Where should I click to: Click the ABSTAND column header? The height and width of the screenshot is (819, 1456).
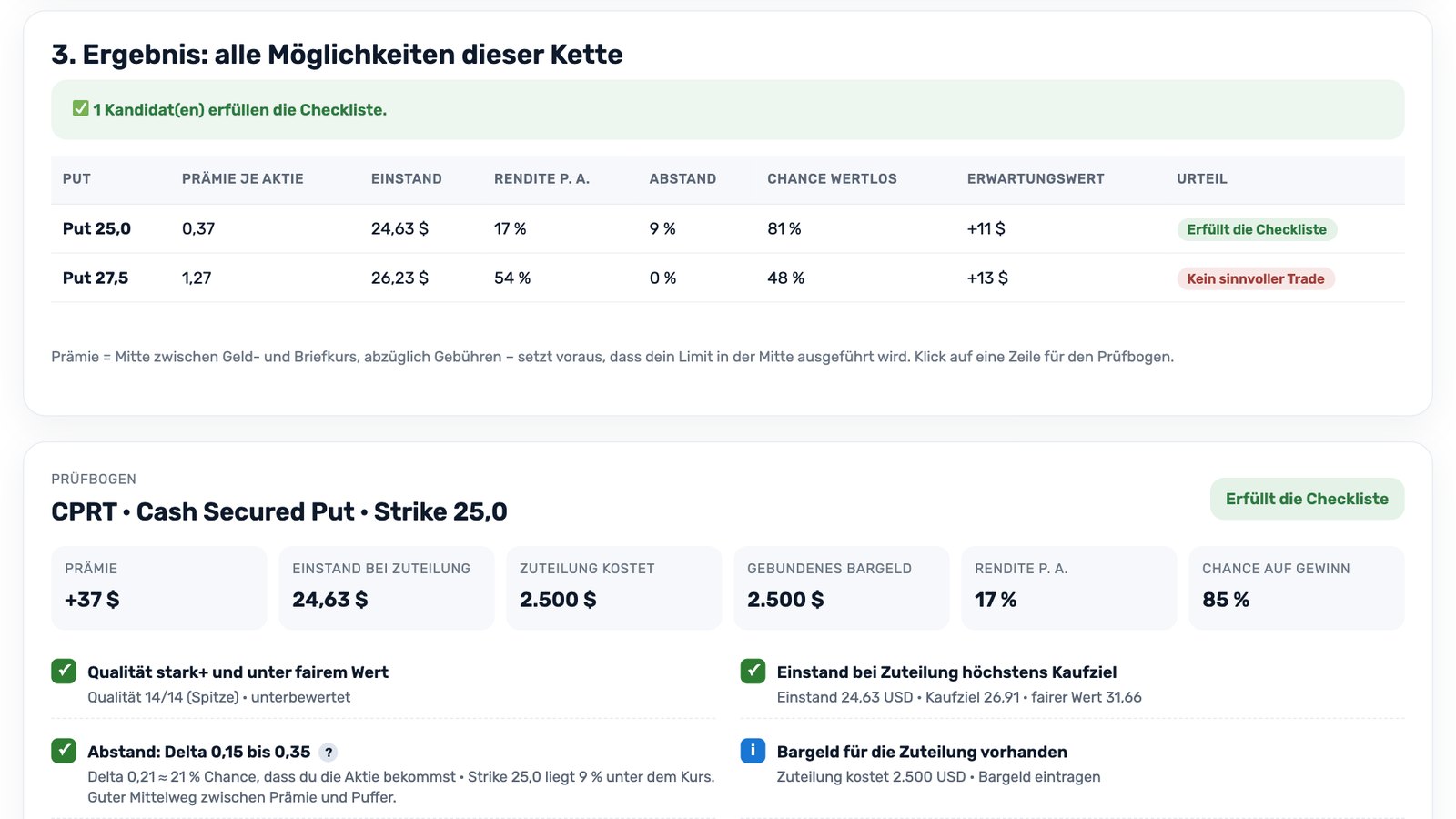pyautogui.click(x=682, y=179)
